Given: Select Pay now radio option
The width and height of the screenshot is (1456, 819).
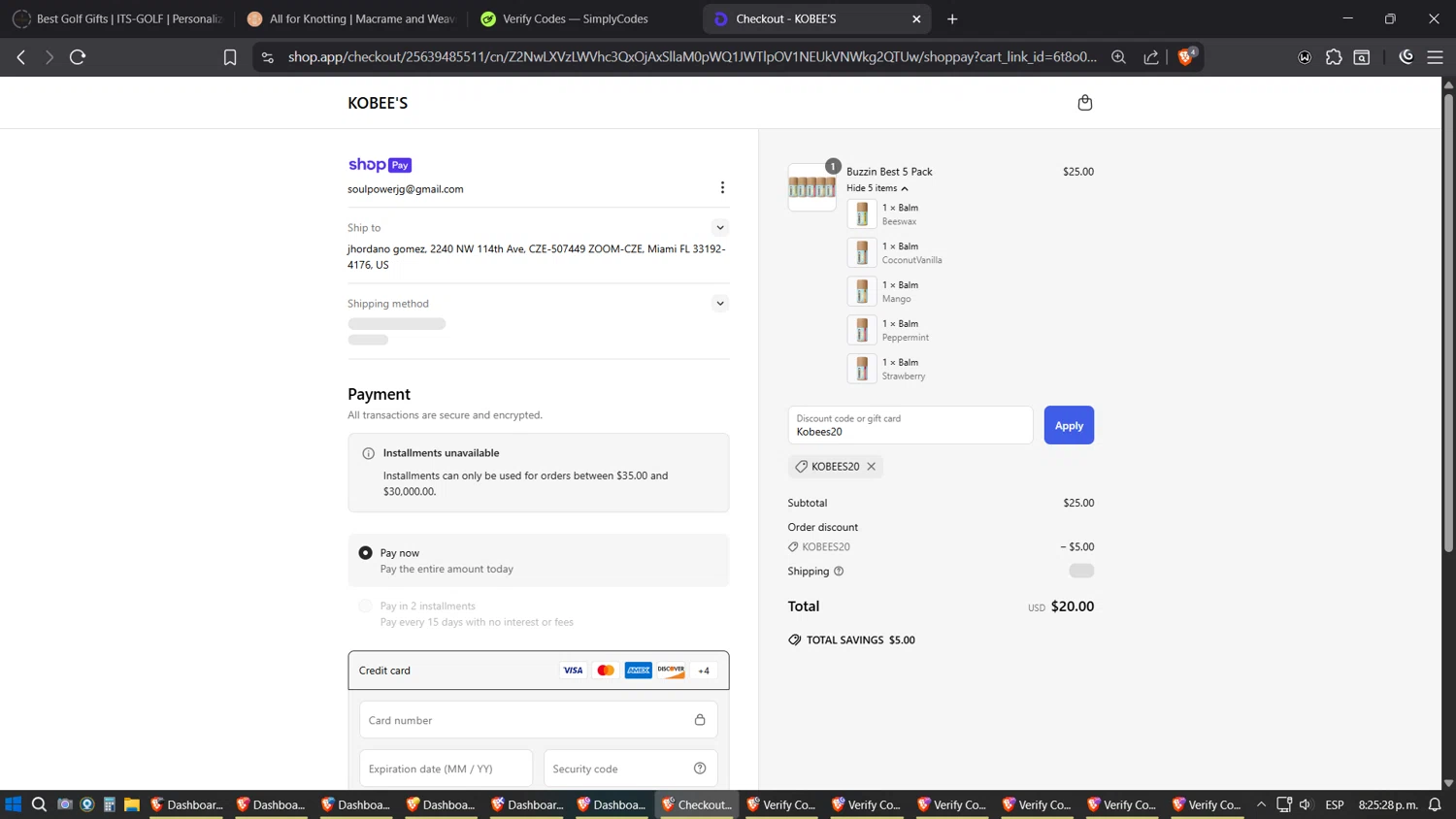Looking at the screenshot, I should pos(365,553).
